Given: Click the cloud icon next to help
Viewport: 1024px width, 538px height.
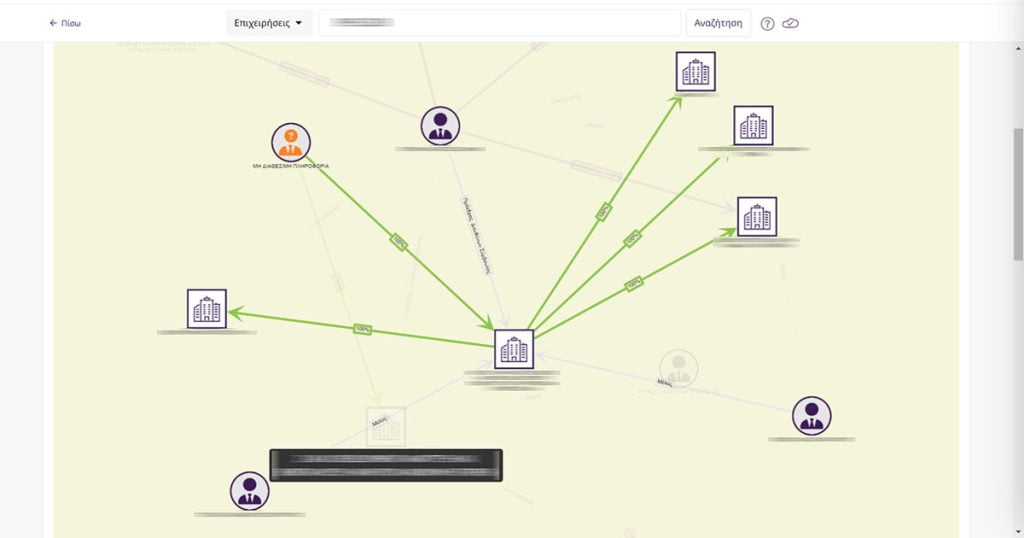Looking at the screenshot, I should coord(790,23).
